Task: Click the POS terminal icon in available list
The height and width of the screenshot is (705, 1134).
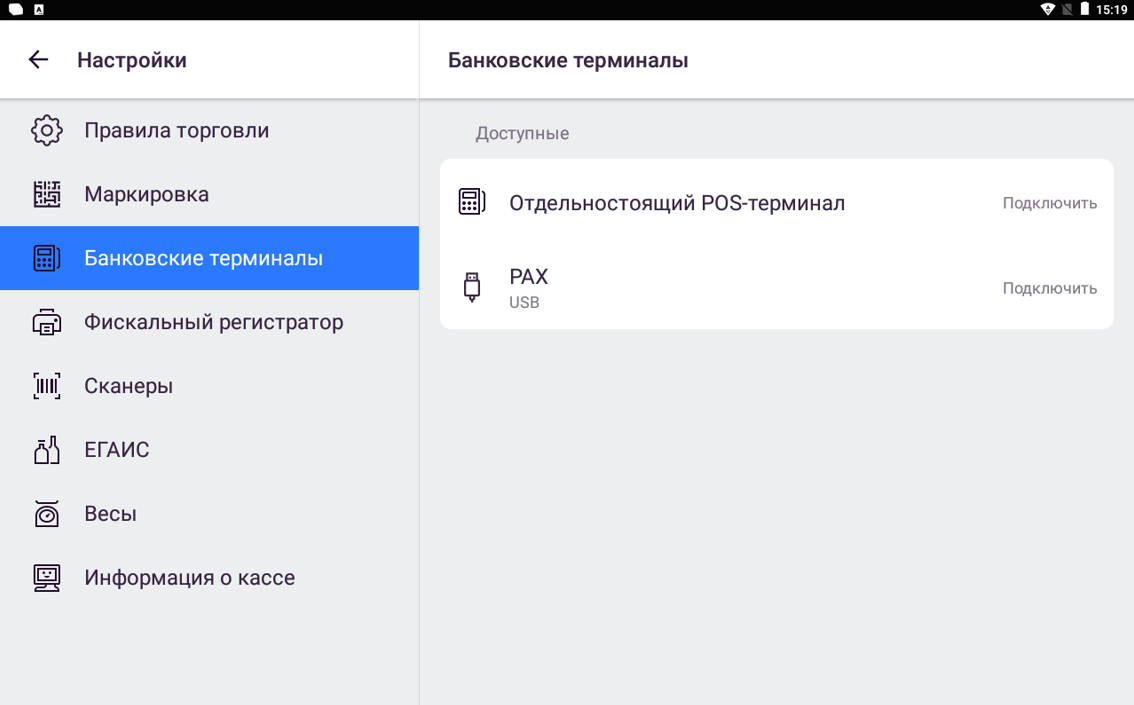Action: point(472,202)
